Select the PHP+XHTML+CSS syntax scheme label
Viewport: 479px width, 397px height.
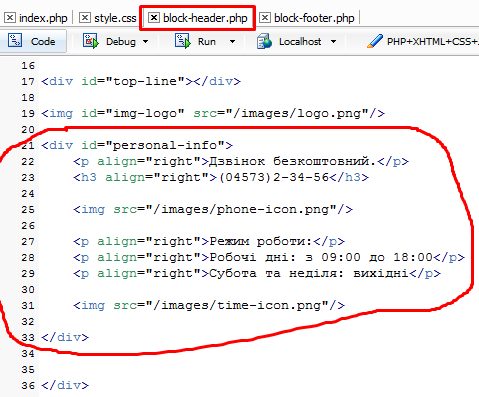[433, 42]
